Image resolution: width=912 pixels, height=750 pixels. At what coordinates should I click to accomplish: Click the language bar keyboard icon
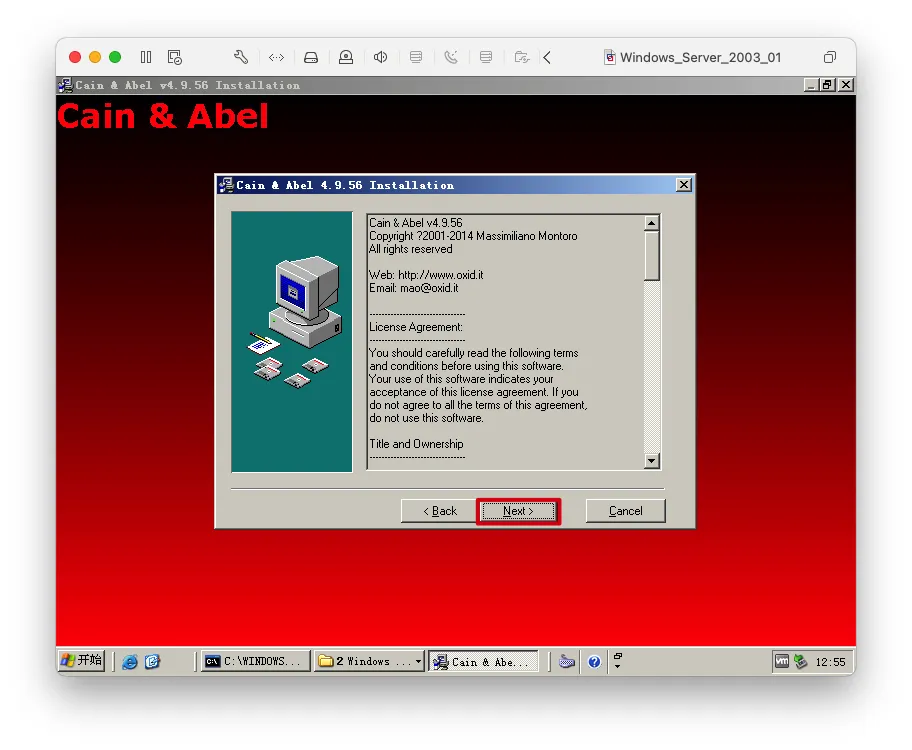pyautogui.click(x=567, y=662)
